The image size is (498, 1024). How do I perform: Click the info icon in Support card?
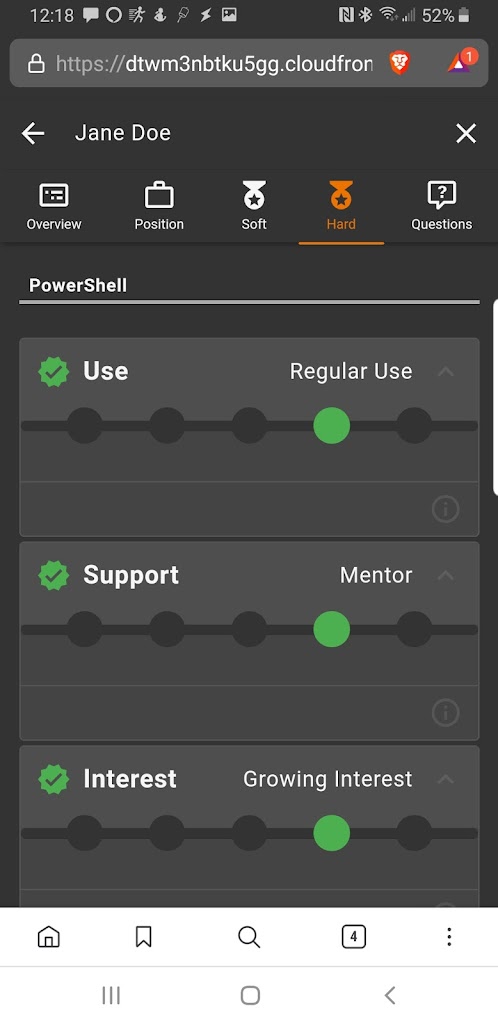pos(446,713)
